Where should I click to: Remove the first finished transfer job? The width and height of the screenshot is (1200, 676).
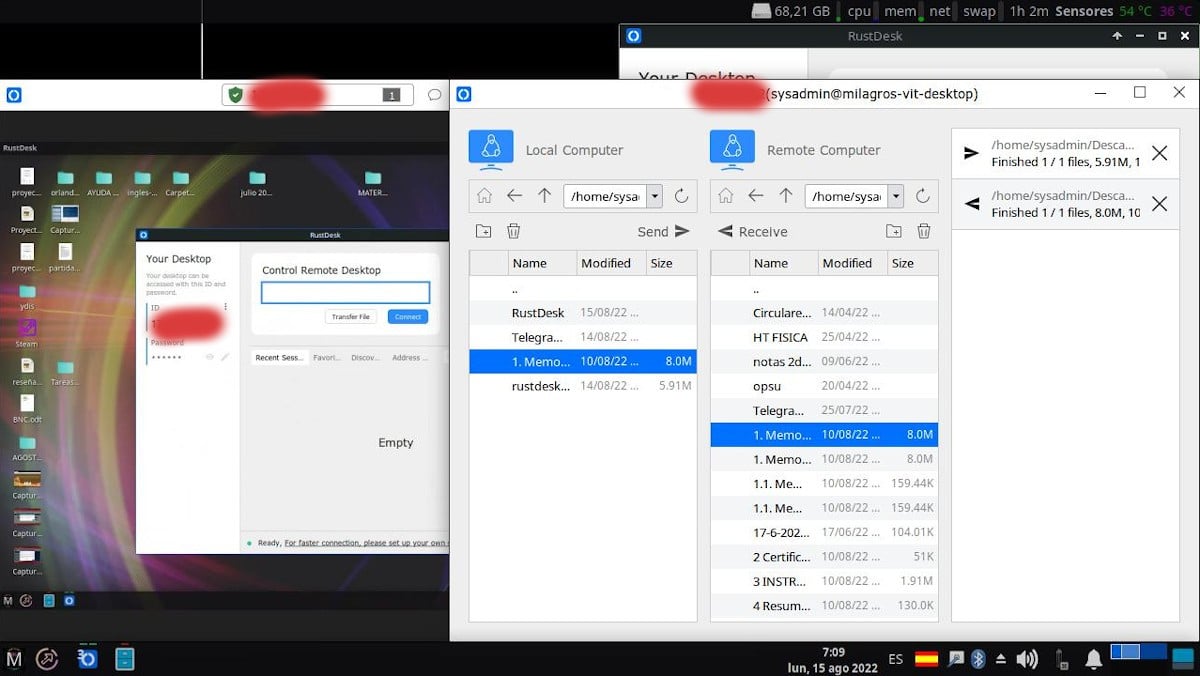1159,153
